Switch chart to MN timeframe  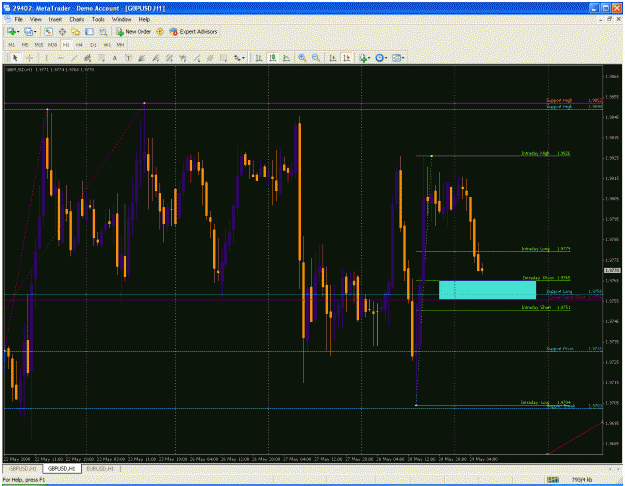coord(120,45)
